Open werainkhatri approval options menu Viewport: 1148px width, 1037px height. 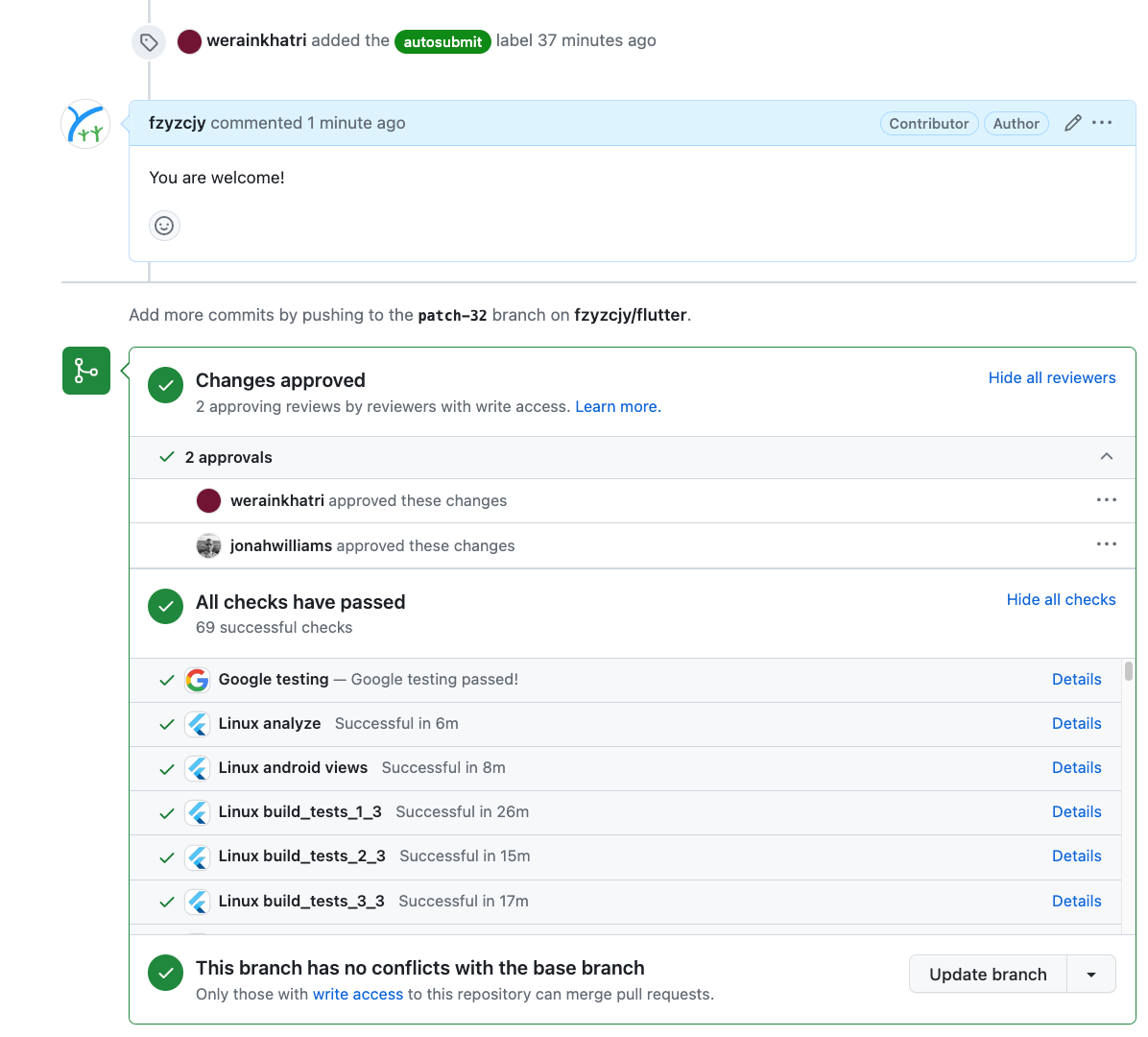[1107, 500]
